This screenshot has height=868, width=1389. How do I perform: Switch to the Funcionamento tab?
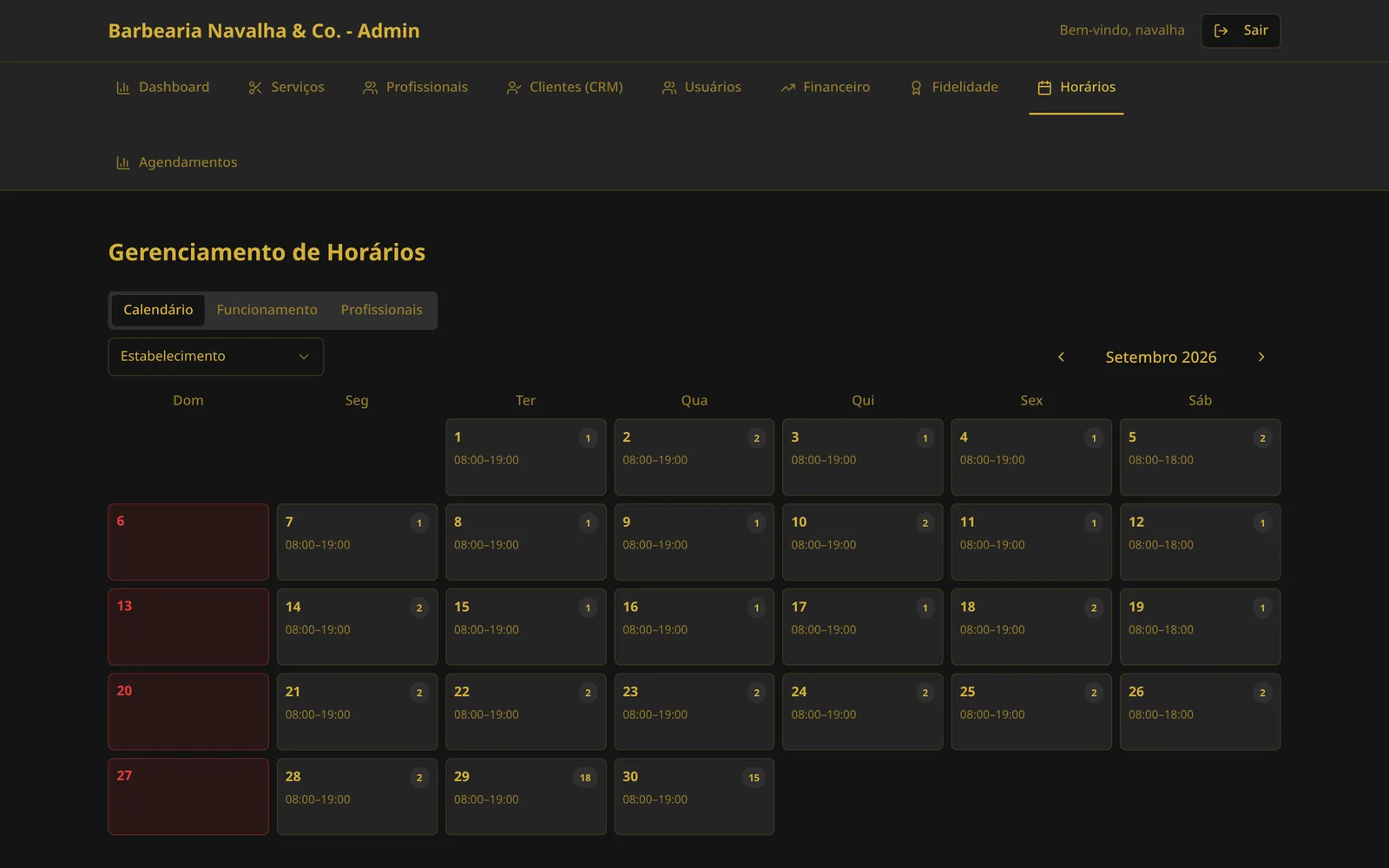click(x=267, y=310)
